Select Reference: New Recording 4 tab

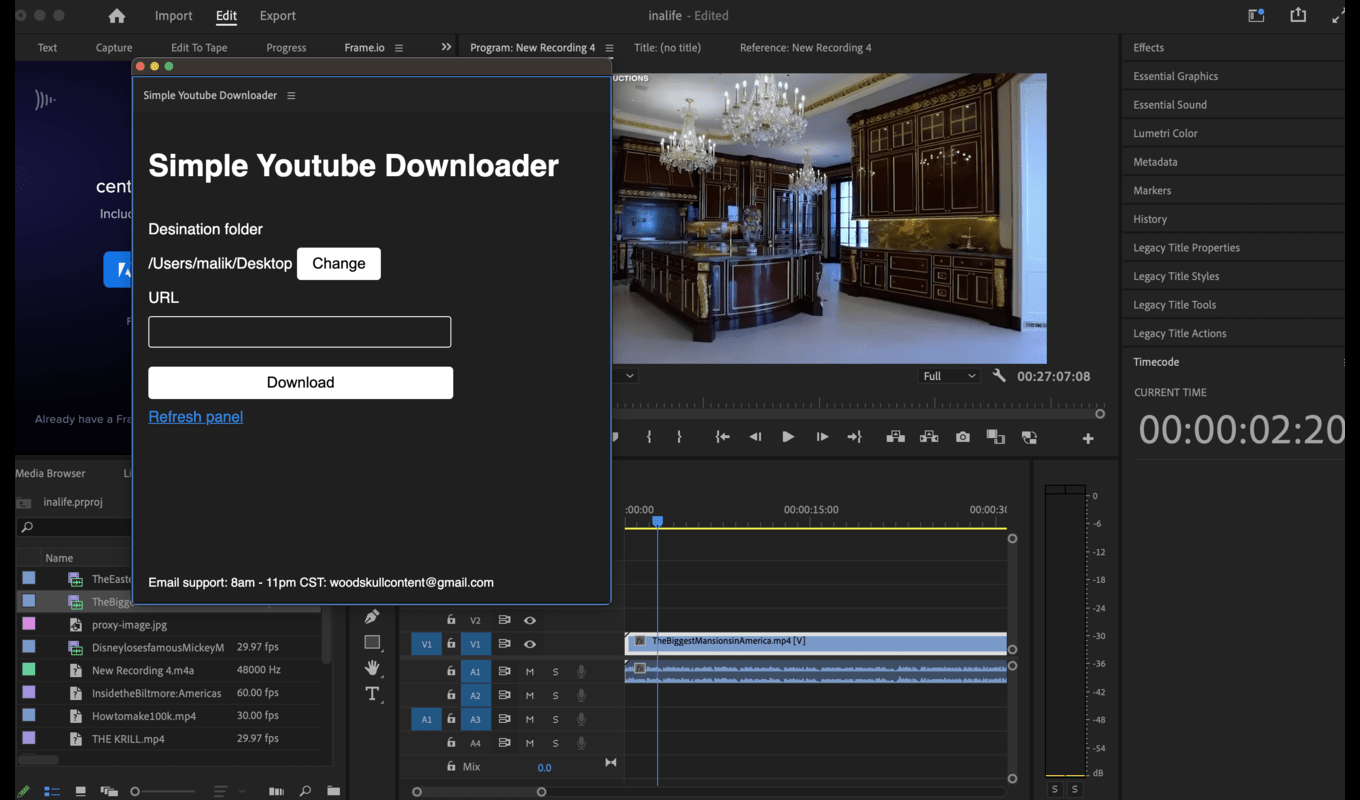[805, 48]
